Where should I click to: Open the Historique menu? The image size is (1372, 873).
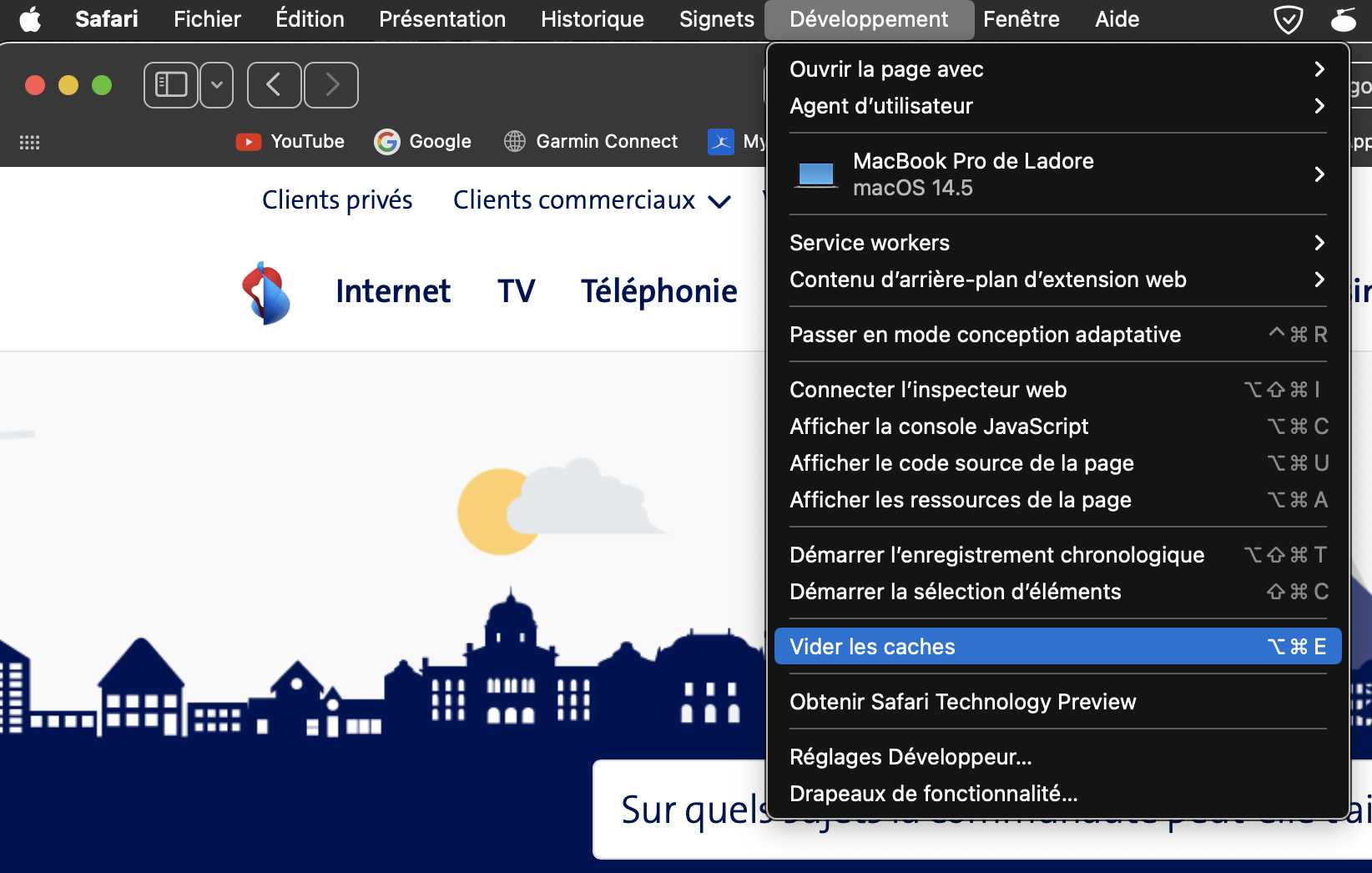point(592,18)
